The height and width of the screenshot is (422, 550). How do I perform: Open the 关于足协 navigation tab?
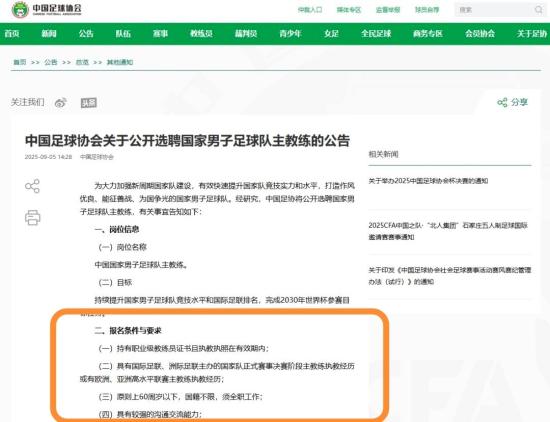(x=532, y=34)
